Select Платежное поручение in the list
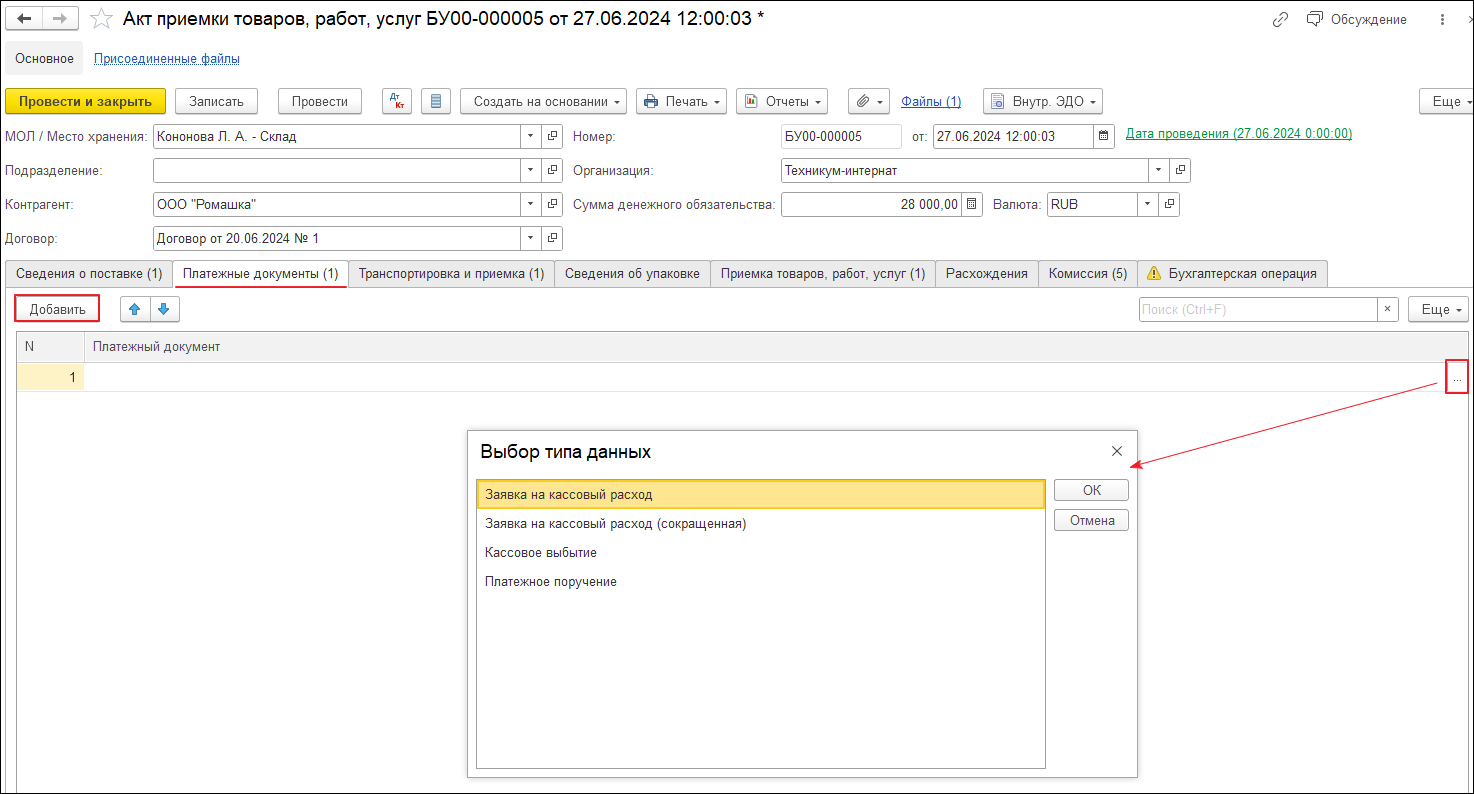 (761, 581)
